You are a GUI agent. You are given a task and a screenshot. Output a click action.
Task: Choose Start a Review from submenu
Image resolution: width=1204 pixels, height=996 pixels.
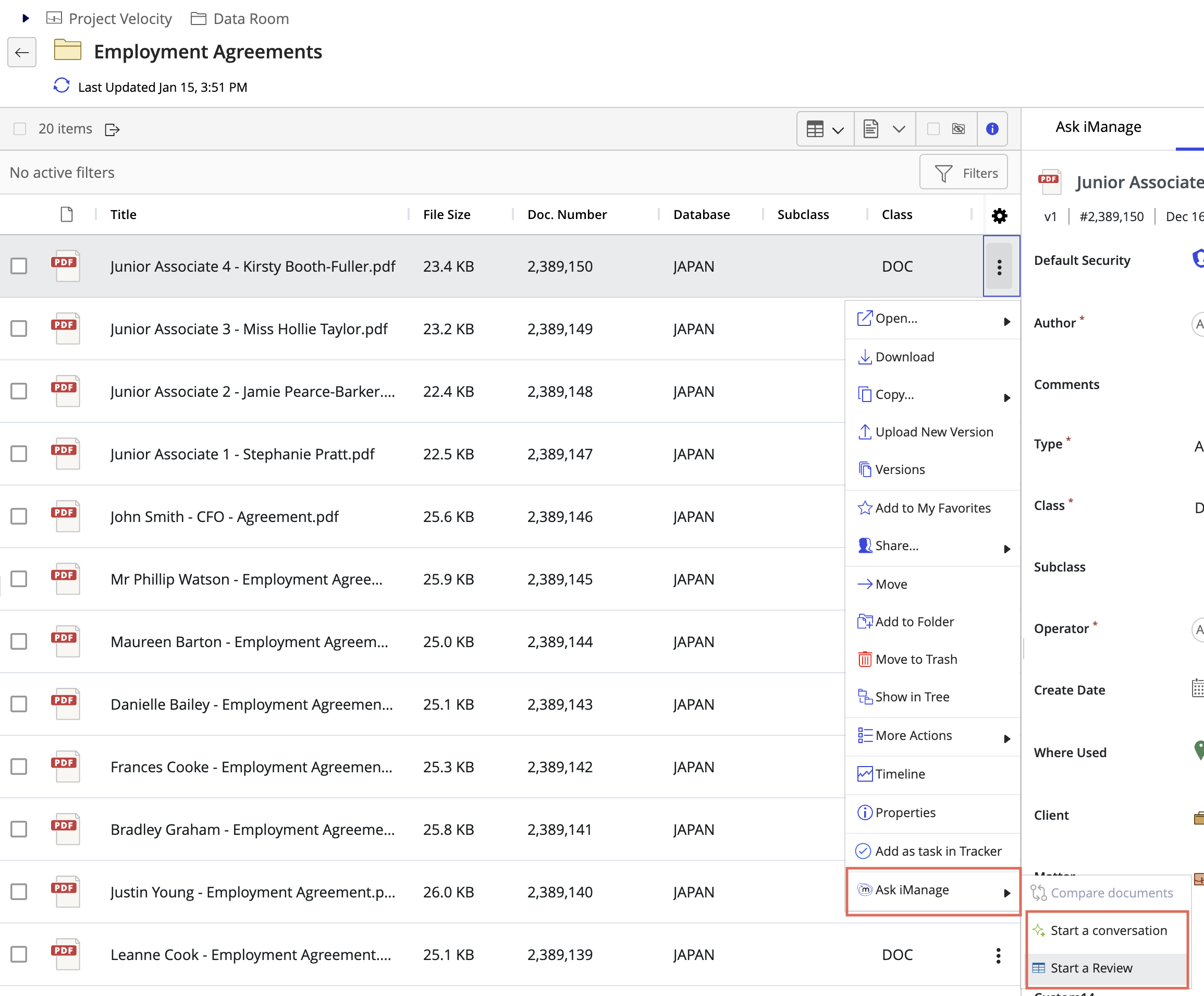click(x=1091, y=968)
